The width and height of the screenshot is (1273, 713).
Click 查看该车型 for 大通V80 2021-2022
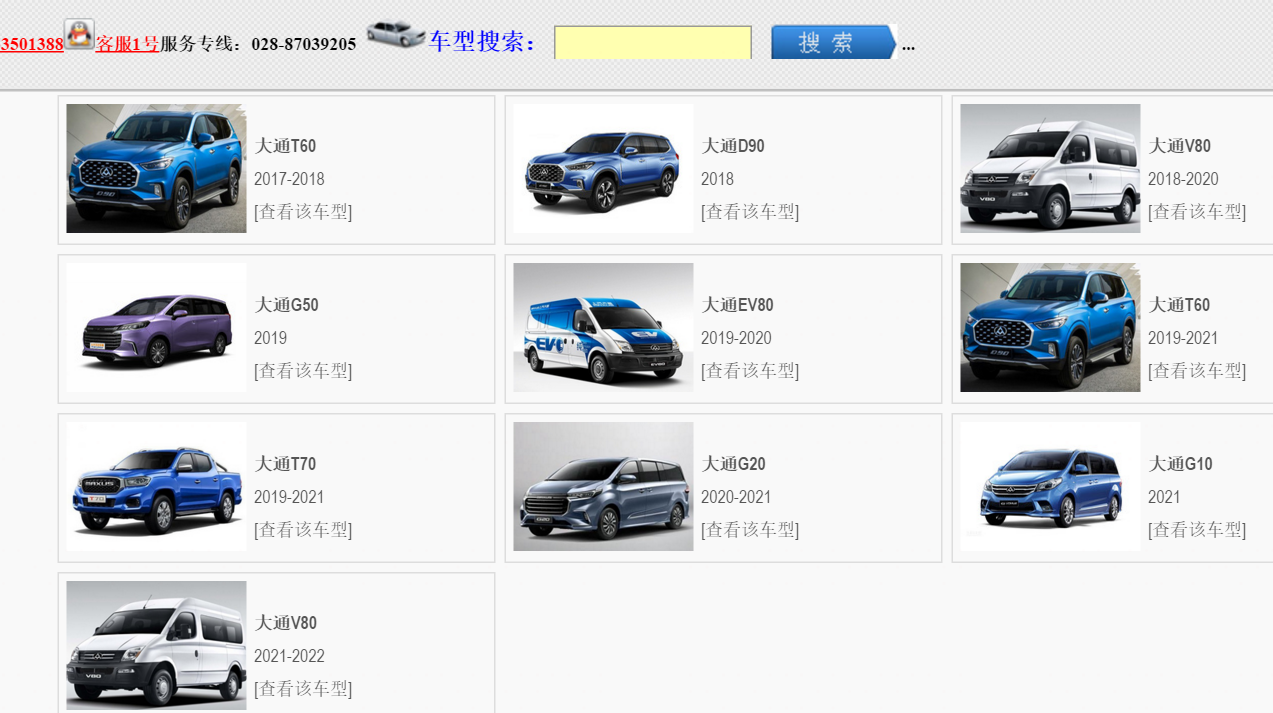pyautogui.click(x=303, y=689)
